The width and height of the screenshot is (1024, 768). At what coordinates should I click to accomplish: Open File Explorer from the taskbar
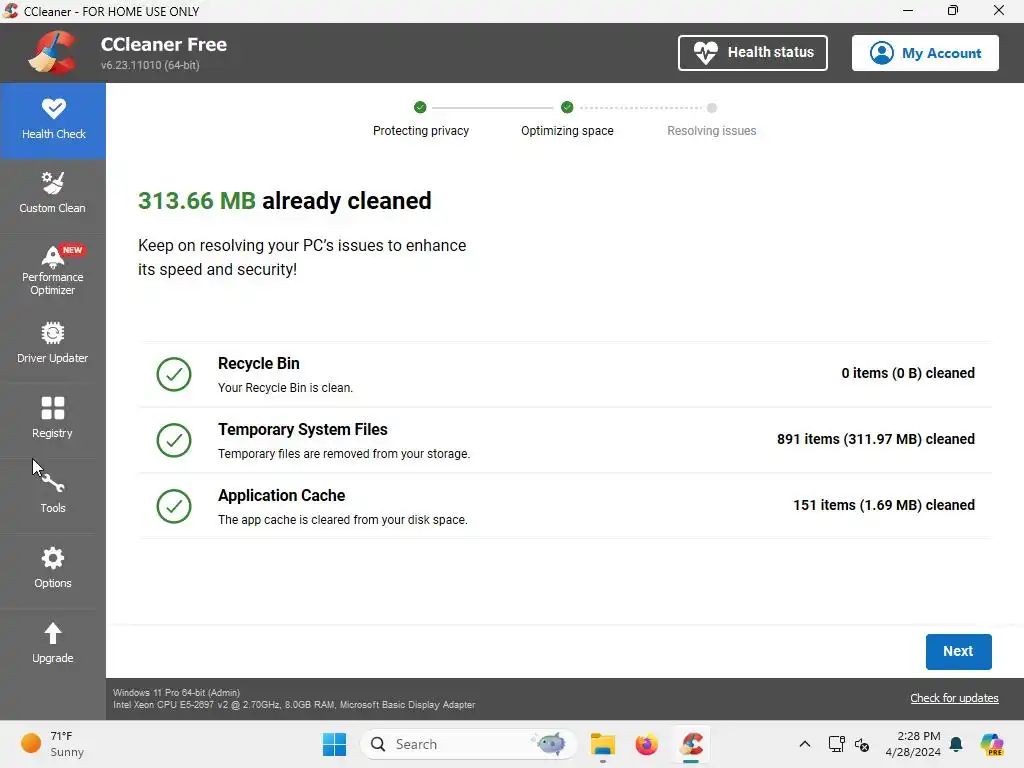tap(603, 744)
